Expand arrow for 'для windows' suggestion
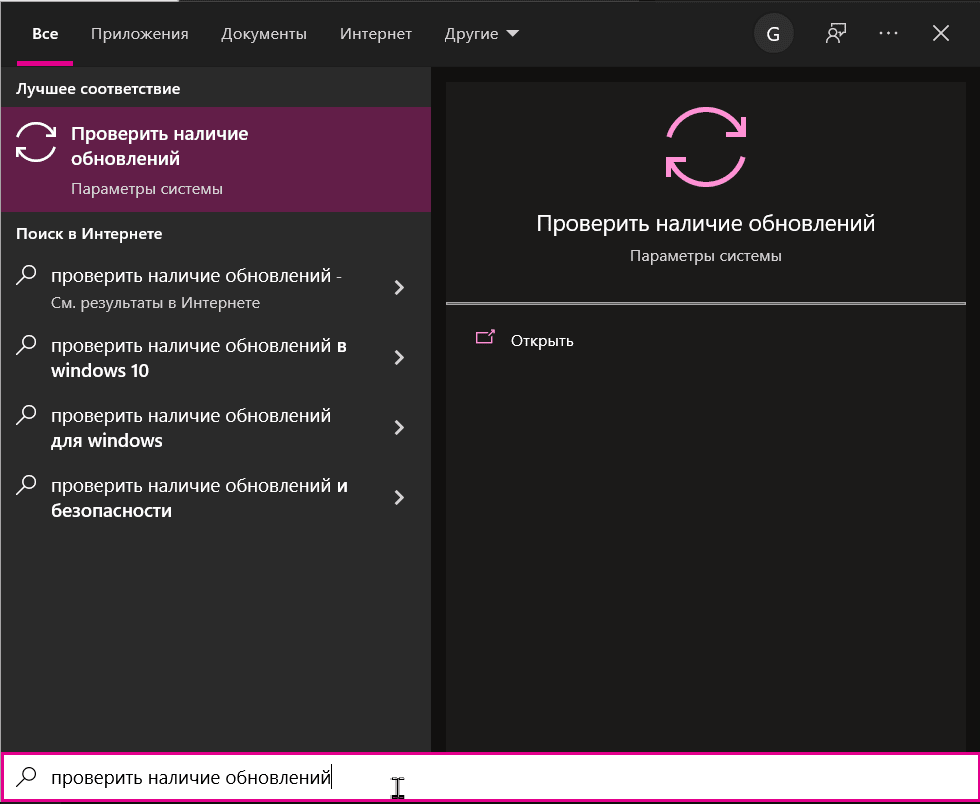The image size is (980, 804). click(x=399, y=428)
